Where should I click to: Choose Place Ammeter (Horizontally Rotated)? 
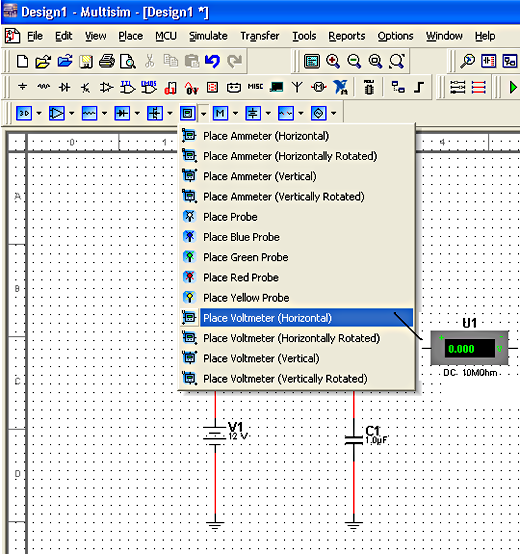(x=297, y=156)
